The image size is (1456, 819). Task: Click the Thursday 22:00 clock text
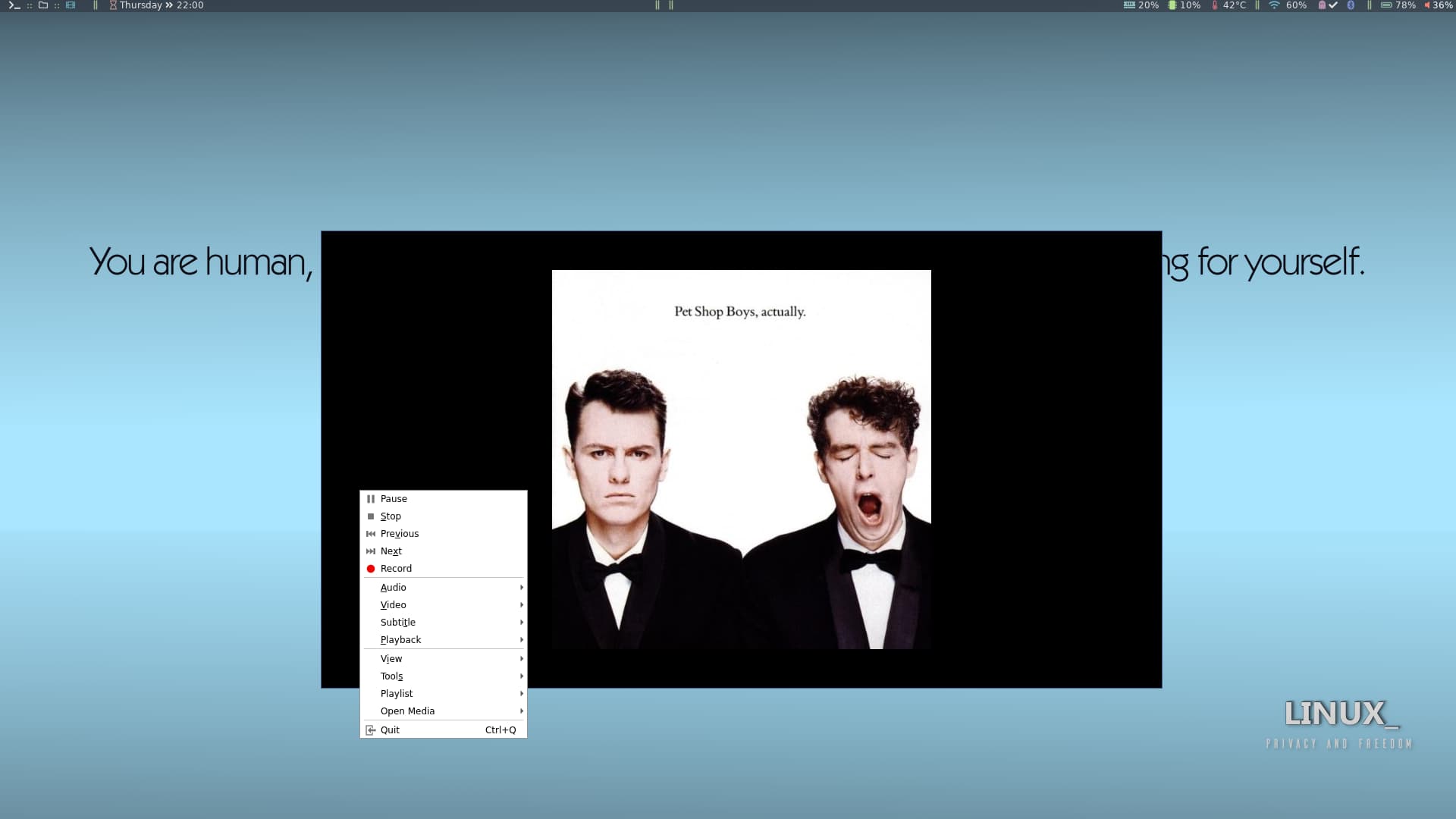(x=162, y=5)
